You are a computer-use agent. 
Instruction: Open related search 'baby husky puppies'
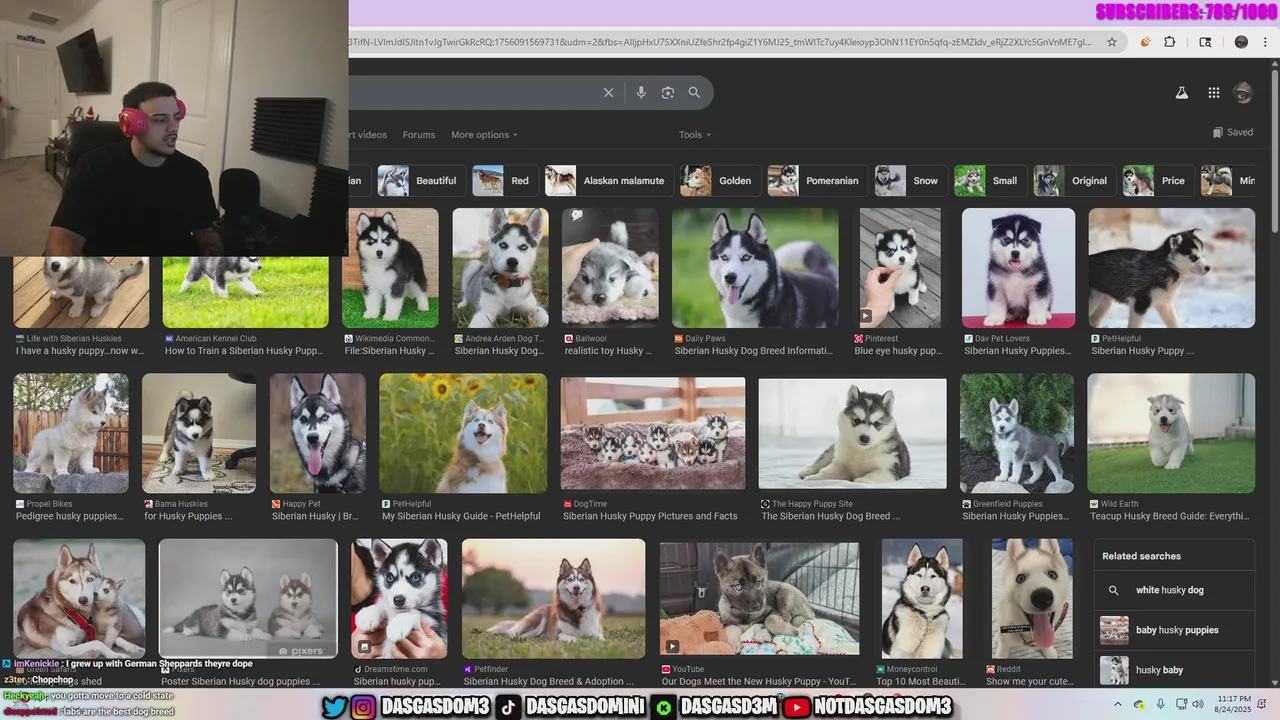click(x=1174, y=630)
